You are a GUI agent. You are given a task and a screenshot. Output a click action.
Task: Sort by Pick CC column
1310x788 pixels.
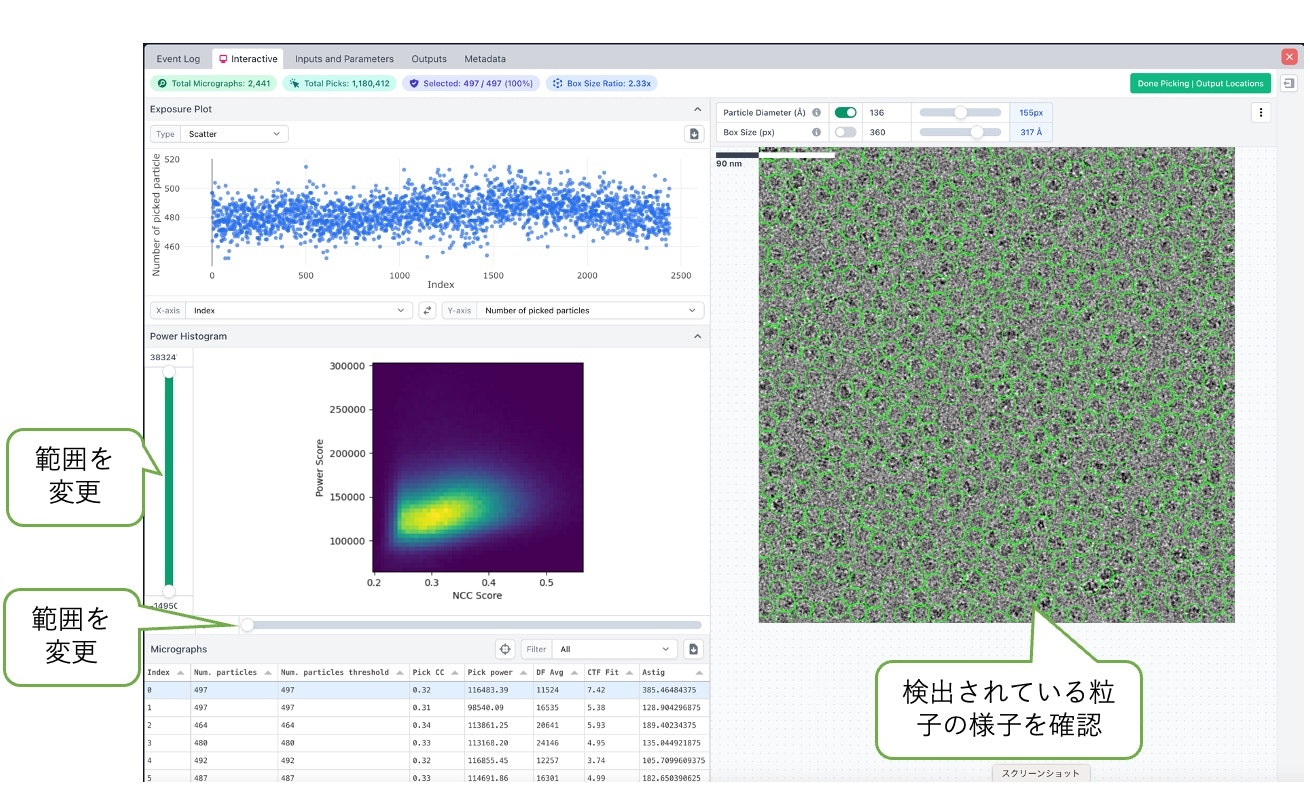pyautogui.click(x=435, y=673)
